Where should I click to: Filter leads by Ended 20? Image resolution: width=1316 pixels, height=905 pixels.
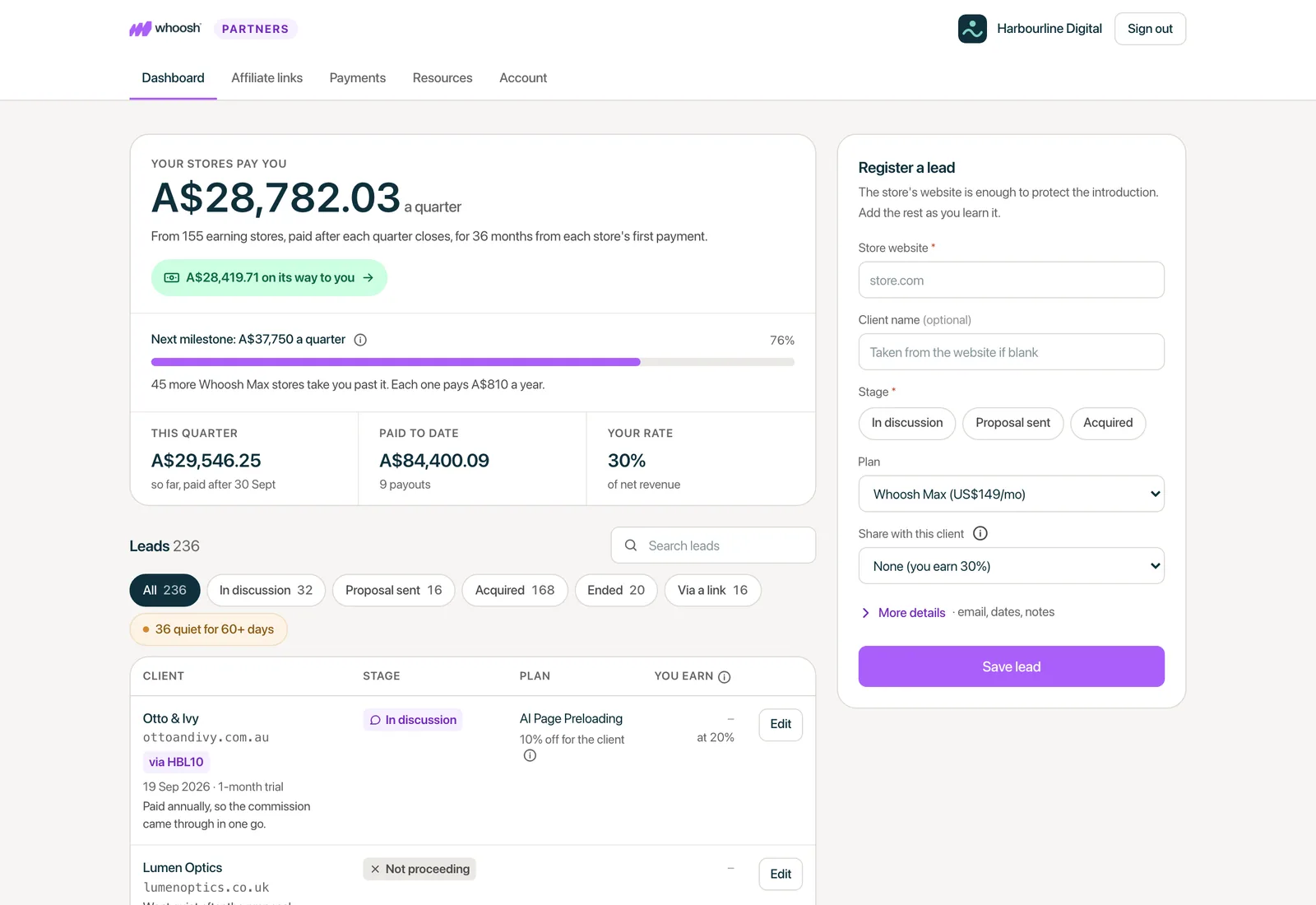point(616,590)
